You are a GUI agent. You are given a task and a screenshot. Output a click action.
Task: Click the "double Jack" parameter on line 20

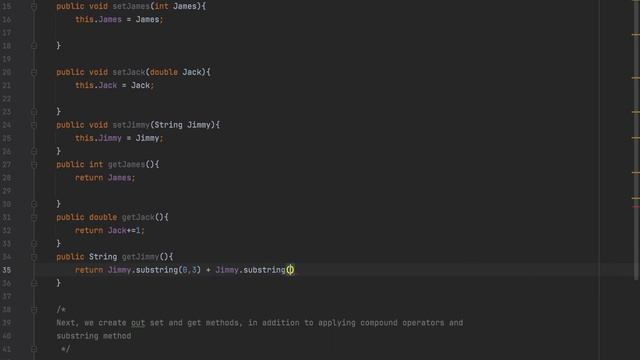pos(176,72)
